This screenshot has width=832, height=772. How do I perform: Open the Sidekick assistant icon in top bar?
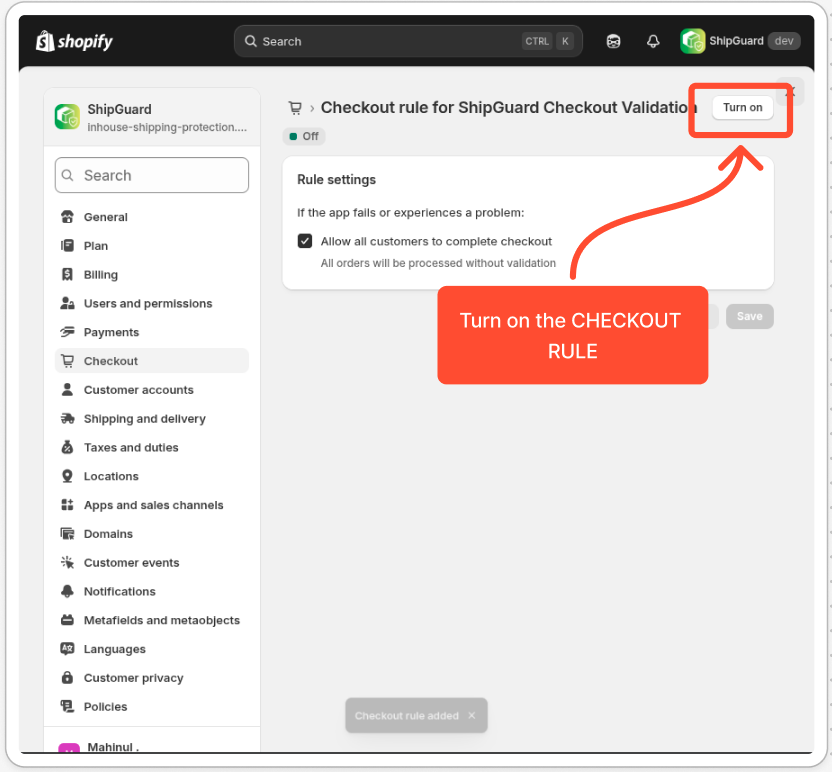pyautogui.click(x=613, y=41)
